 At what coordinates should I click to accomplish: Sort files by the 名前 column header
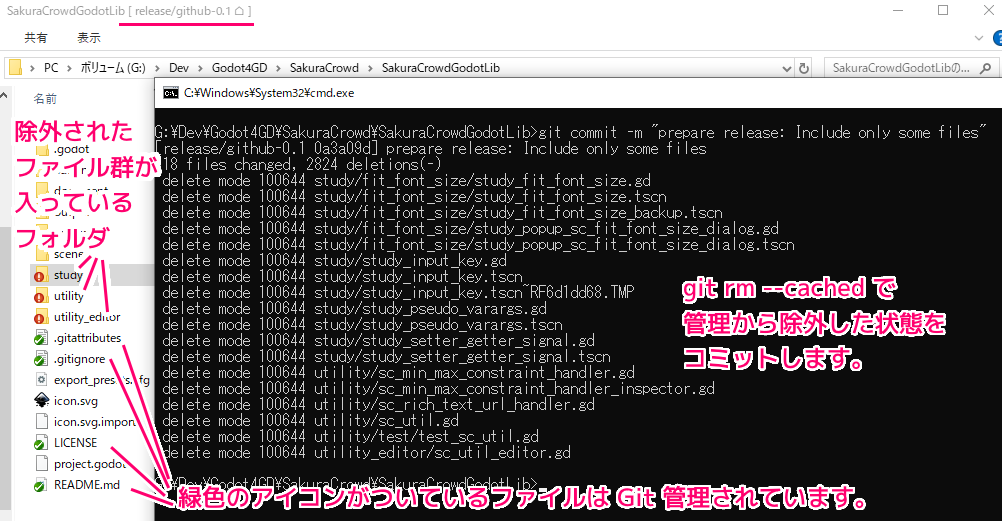46,100
